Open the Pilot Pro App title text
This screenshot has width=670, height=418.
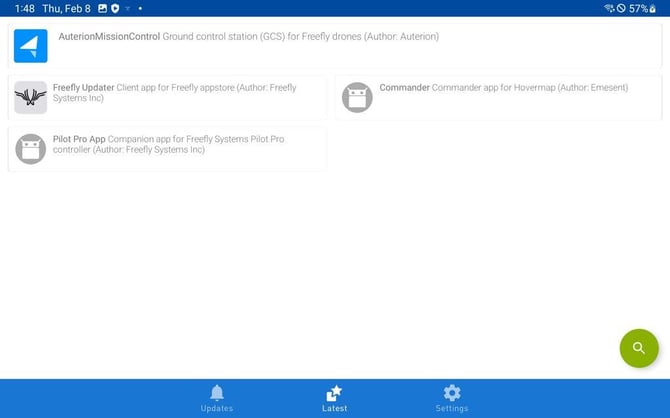[79, 139]
